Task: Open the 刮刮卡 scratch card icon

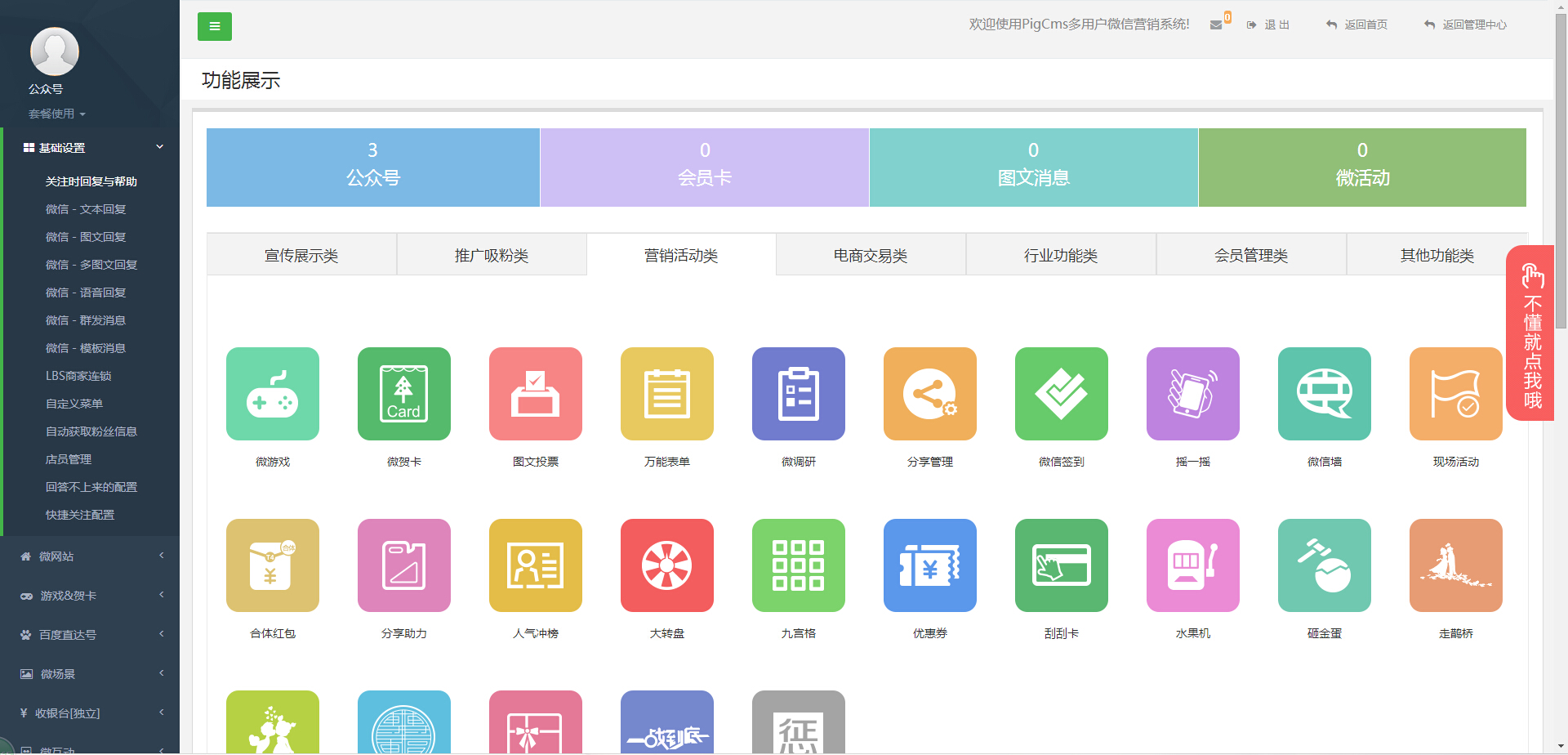Action: (1062, 565)
